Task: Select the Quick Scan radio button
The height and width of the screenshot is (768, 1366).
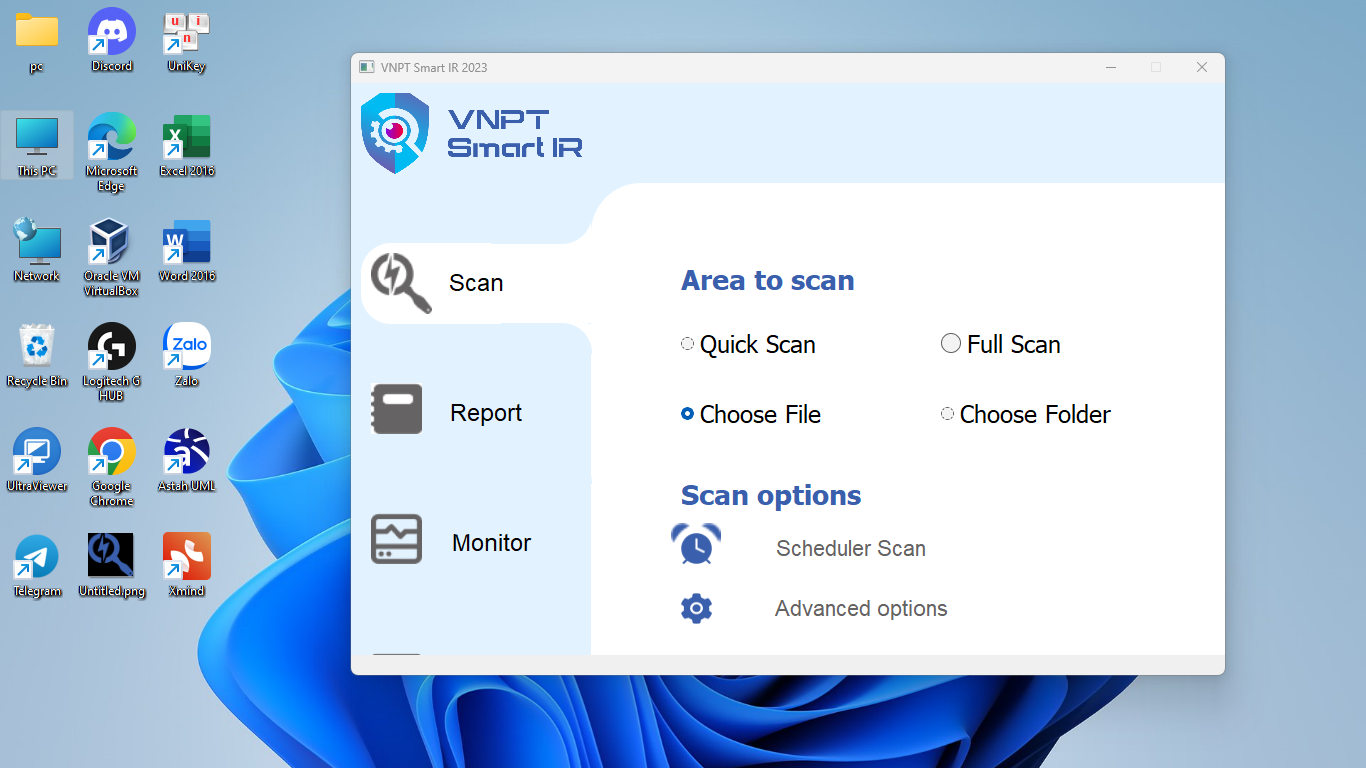Action: 687,344
